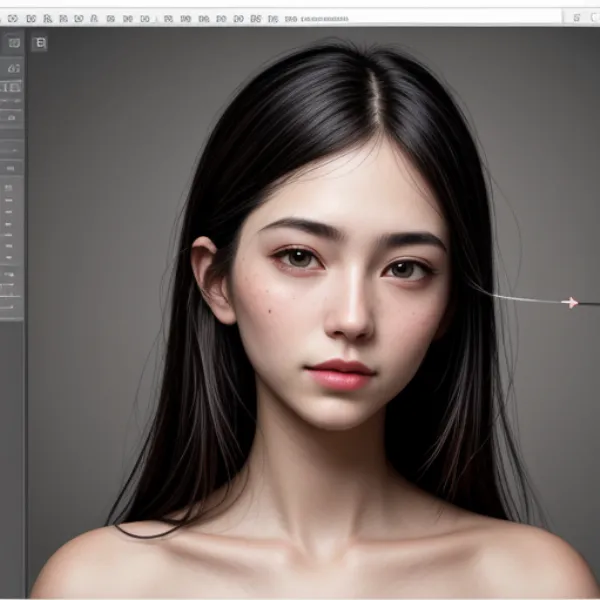
Task: Click the pink arrow marker right of the face
Action: tap(570, 301)
